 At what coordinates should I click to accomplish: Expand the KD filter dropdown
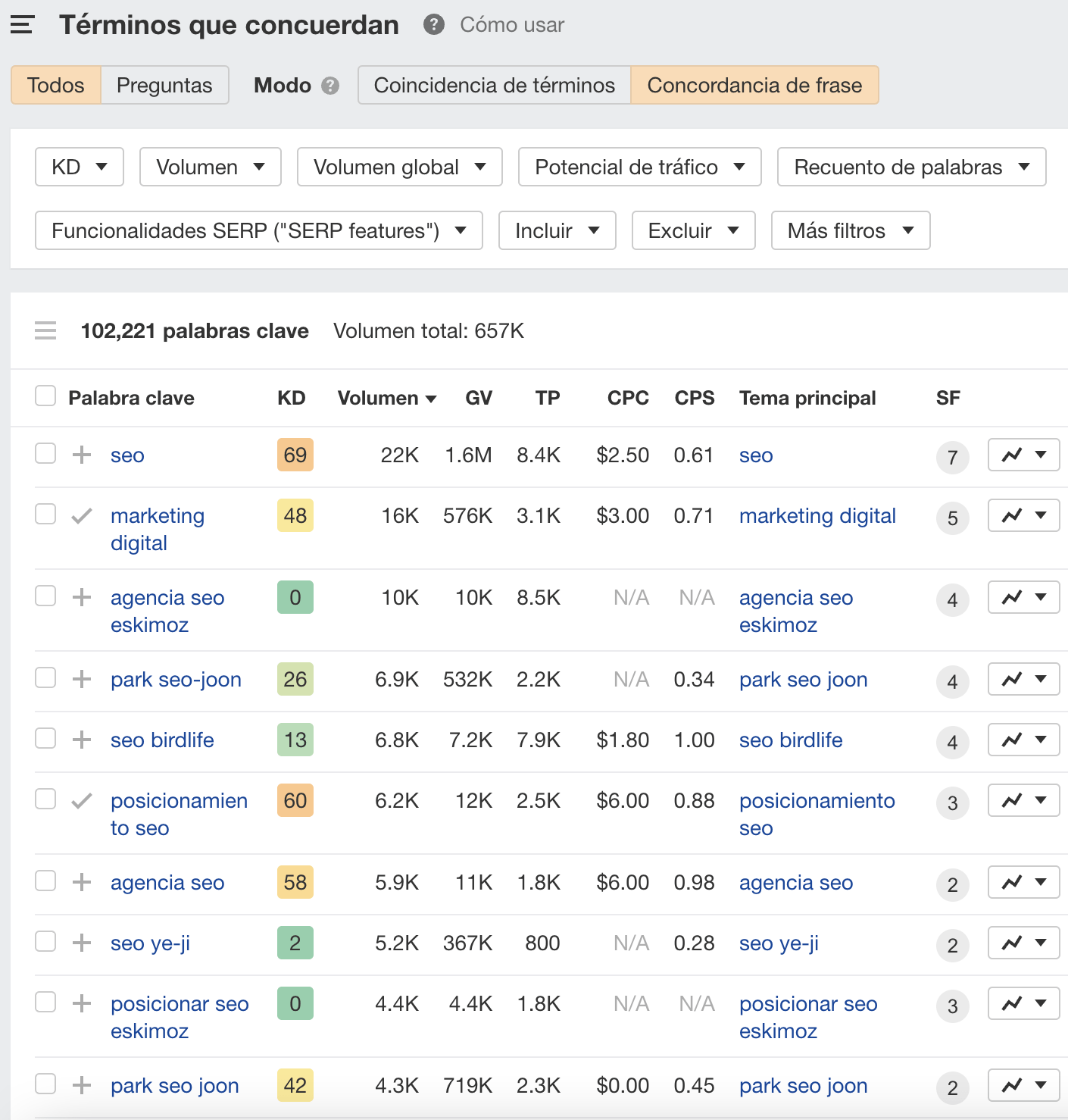(x=80, y=167)
